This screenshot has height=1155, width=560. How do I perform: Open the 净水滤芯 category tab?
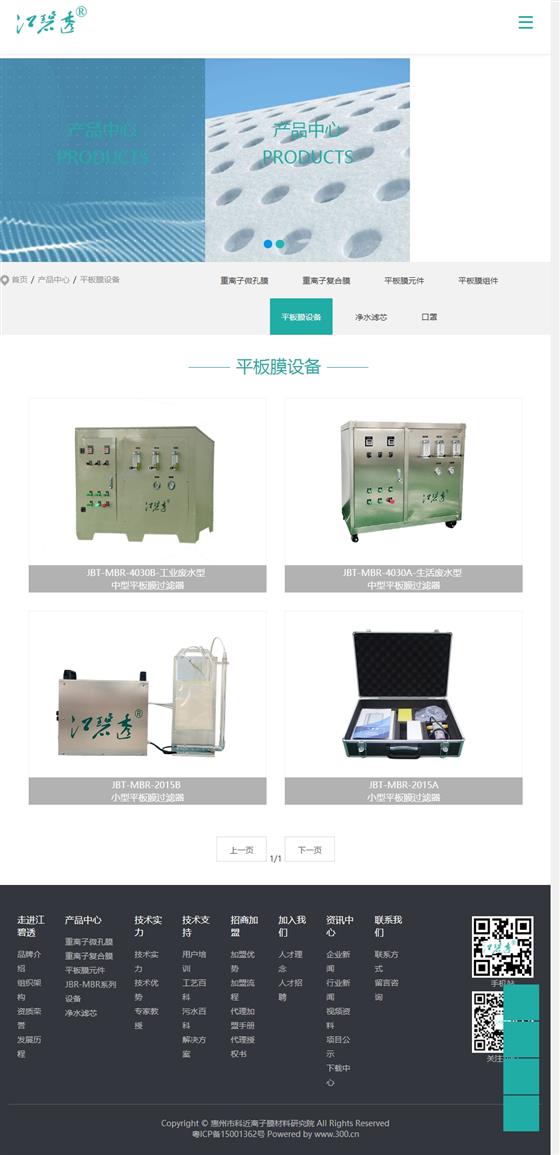coord(371,317)
